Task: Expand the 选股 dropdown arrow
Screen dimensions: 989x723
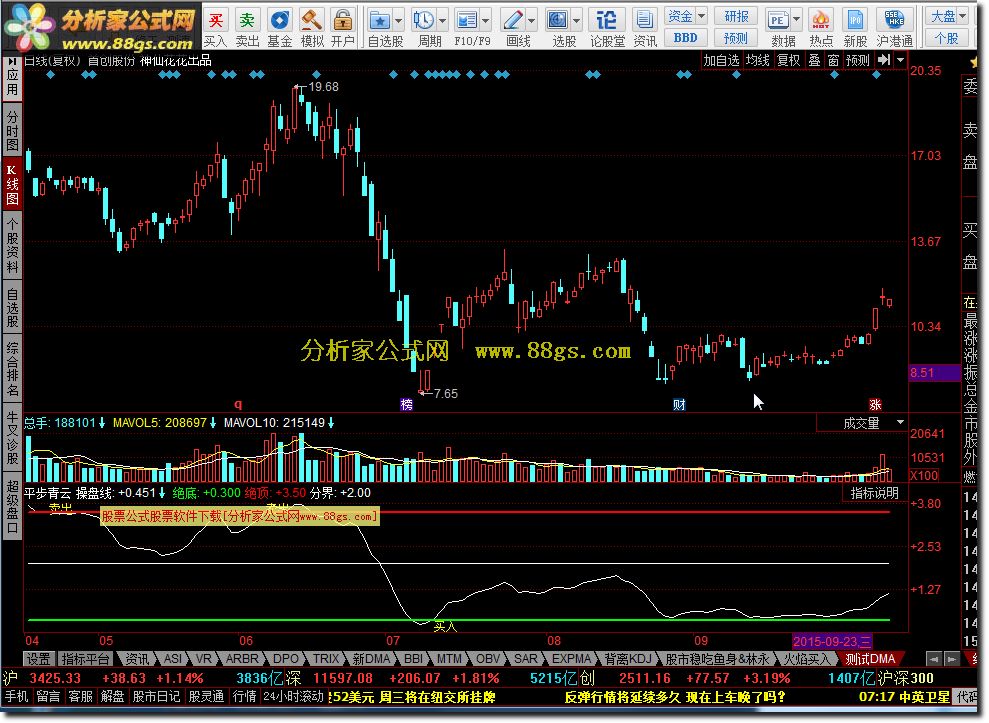Action: (x=576, y=21)
